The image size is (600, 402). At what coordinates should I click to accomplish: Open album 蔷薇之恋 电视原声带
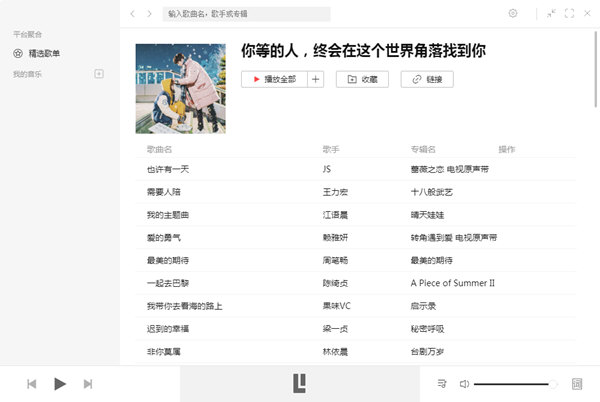click(450, 169)
